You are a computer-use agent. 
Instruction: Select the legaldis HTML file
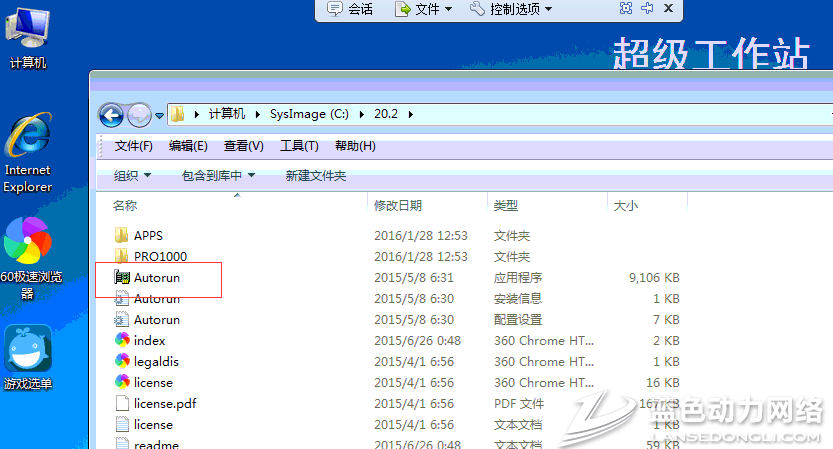(x=155, y=362)
